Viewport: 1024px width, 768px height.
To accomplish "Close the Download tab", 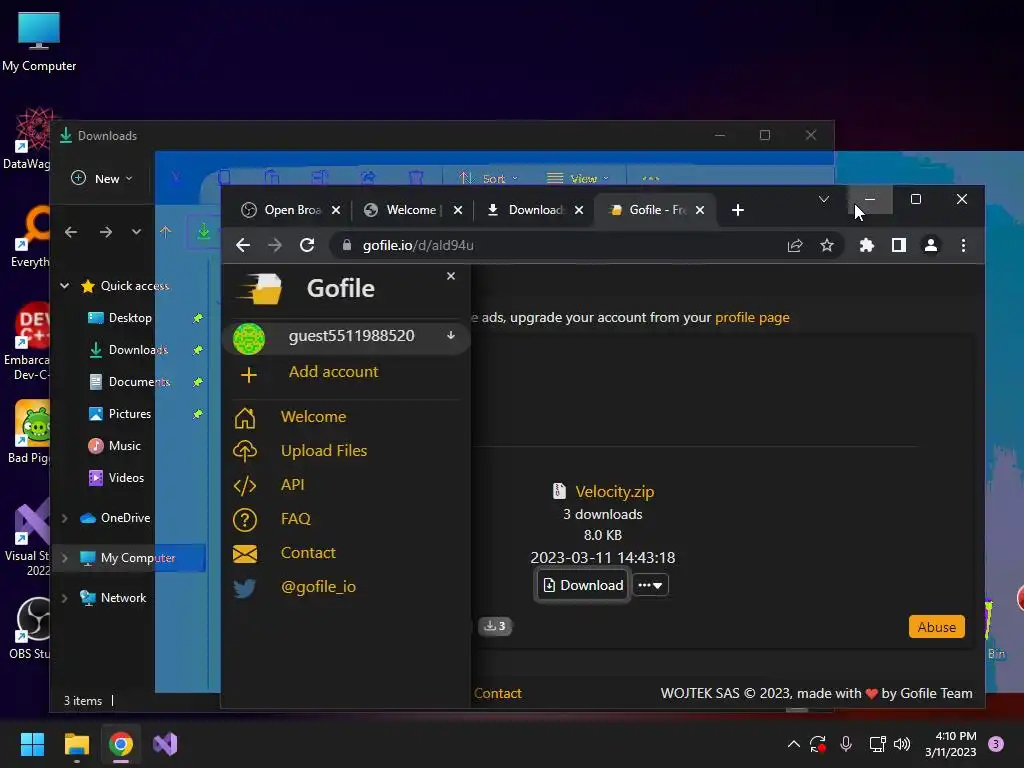I will [579, 210].
